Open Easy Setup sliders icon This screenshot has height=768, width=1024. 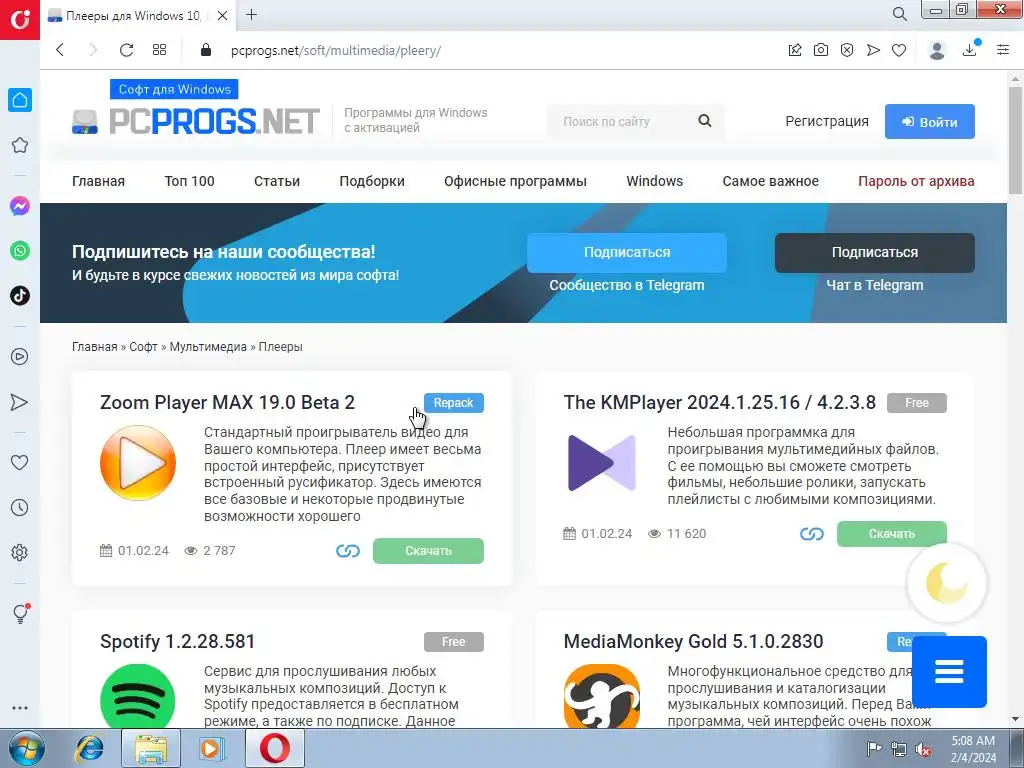[1003, 50]
